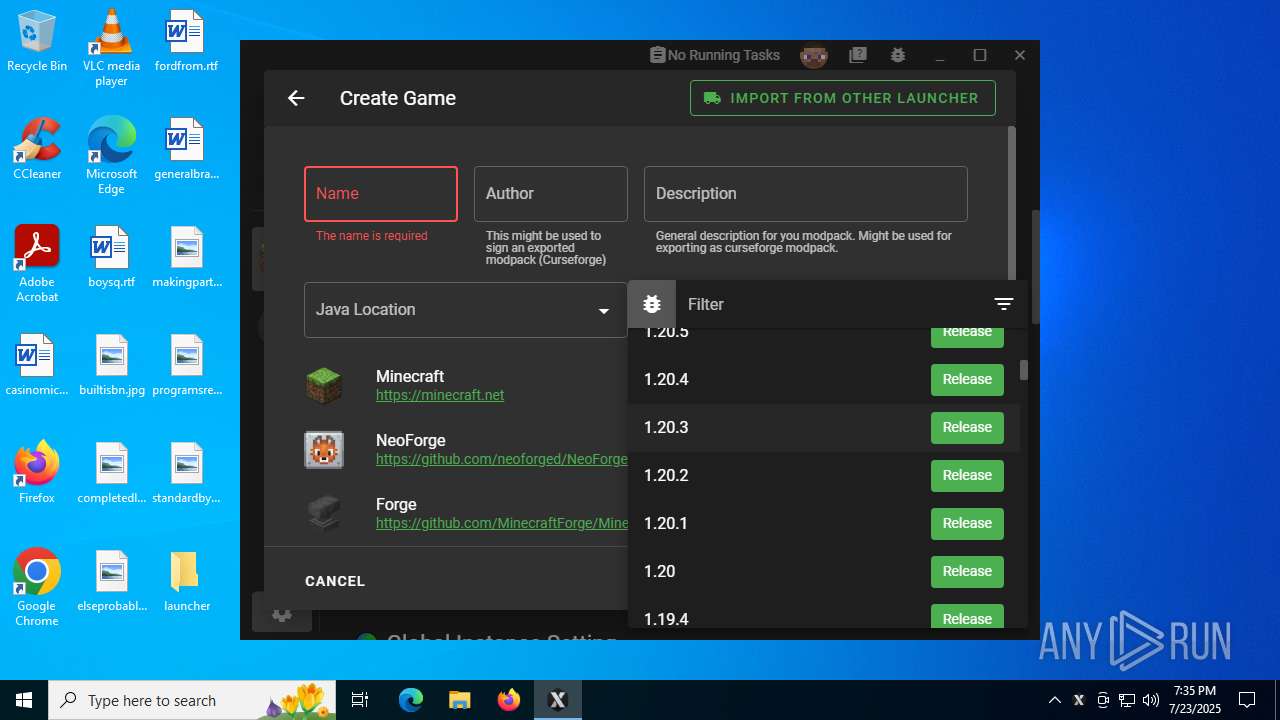Open Microsoft Edge desktop shortcut
Screen dimensions: 1280x720
click(111, 155)
